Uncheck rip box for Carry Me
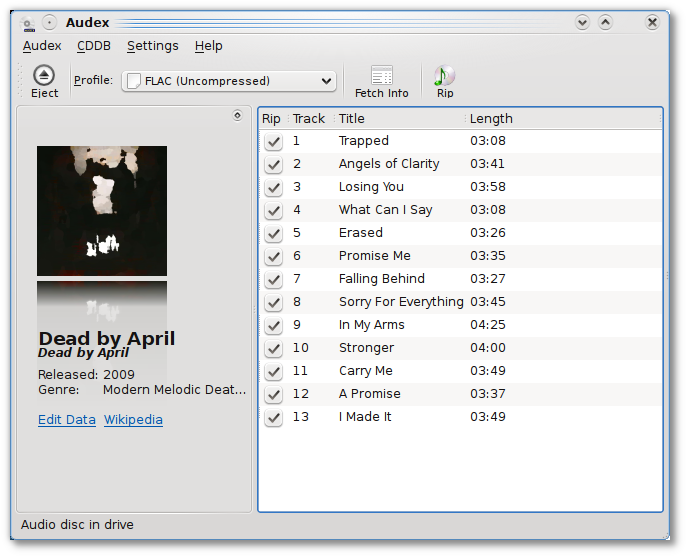Image resolution: width=687 pixels, height=557 pixels. click(x=273, y=372)
